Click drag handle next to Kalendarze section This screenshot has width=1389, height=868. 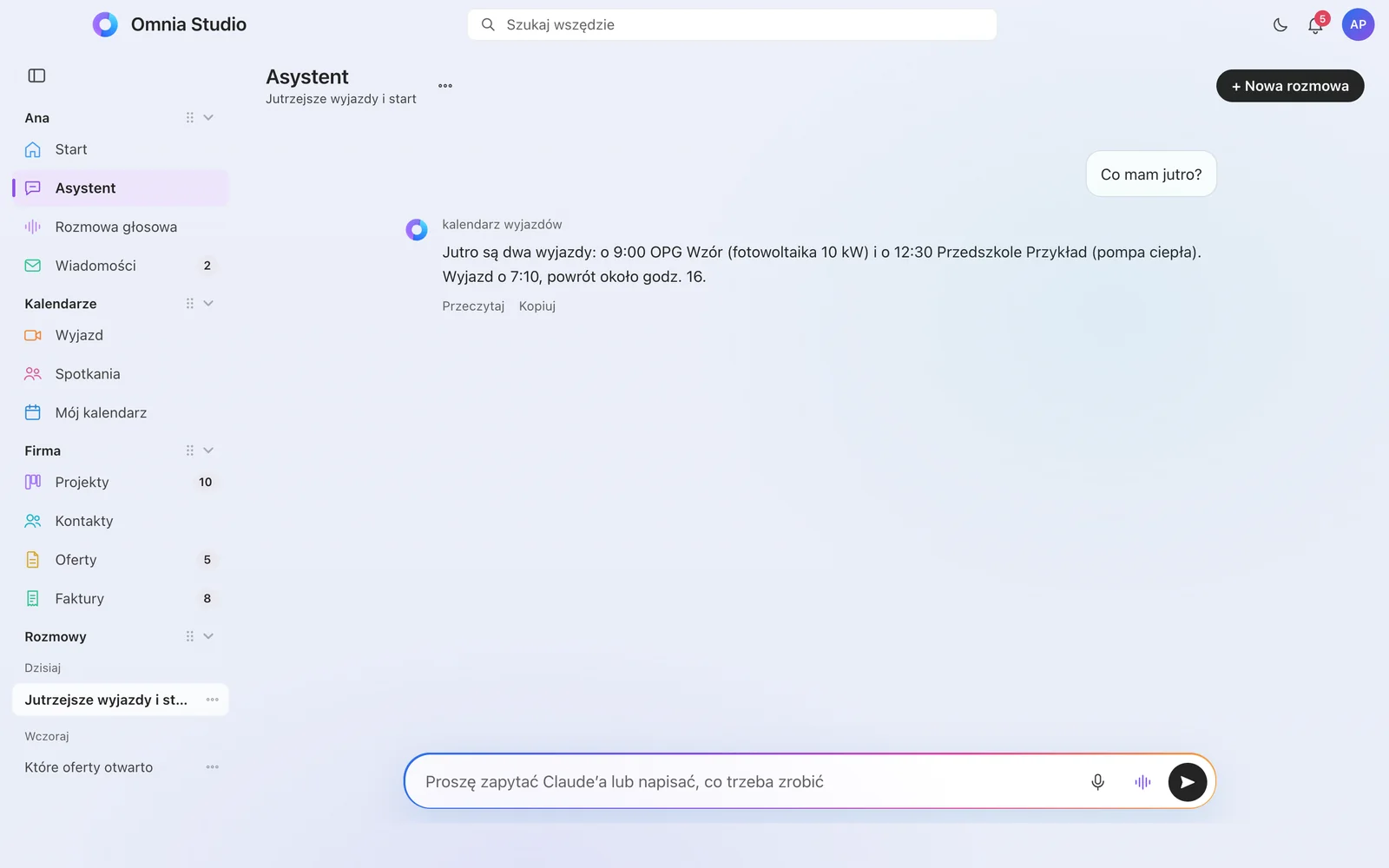point(189,304)
